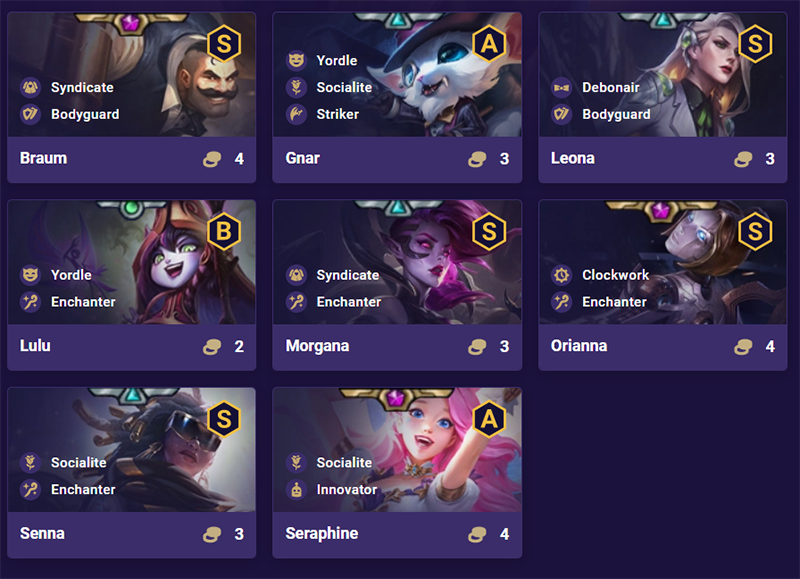Click the Enchanter trait label on Morgana
Viewport: 800px width, 579px height.
(349, 302)
